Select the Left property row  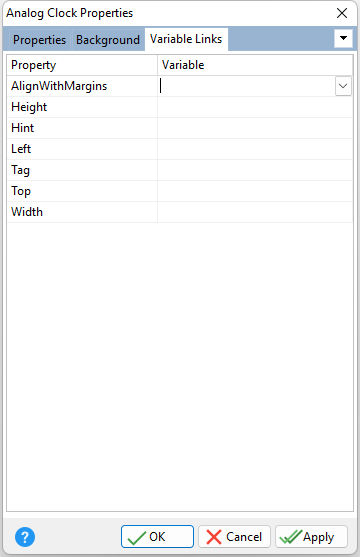pos(180,149)
